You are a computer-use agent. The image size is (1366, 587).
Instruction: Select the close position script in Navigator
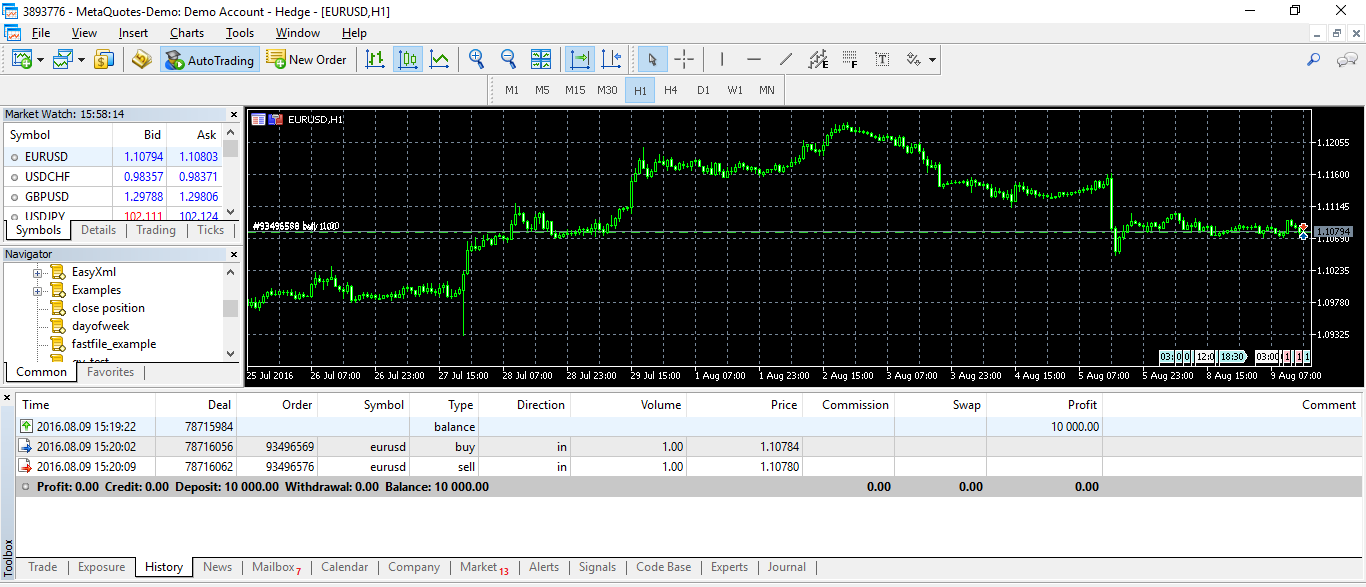pos(108,308)
